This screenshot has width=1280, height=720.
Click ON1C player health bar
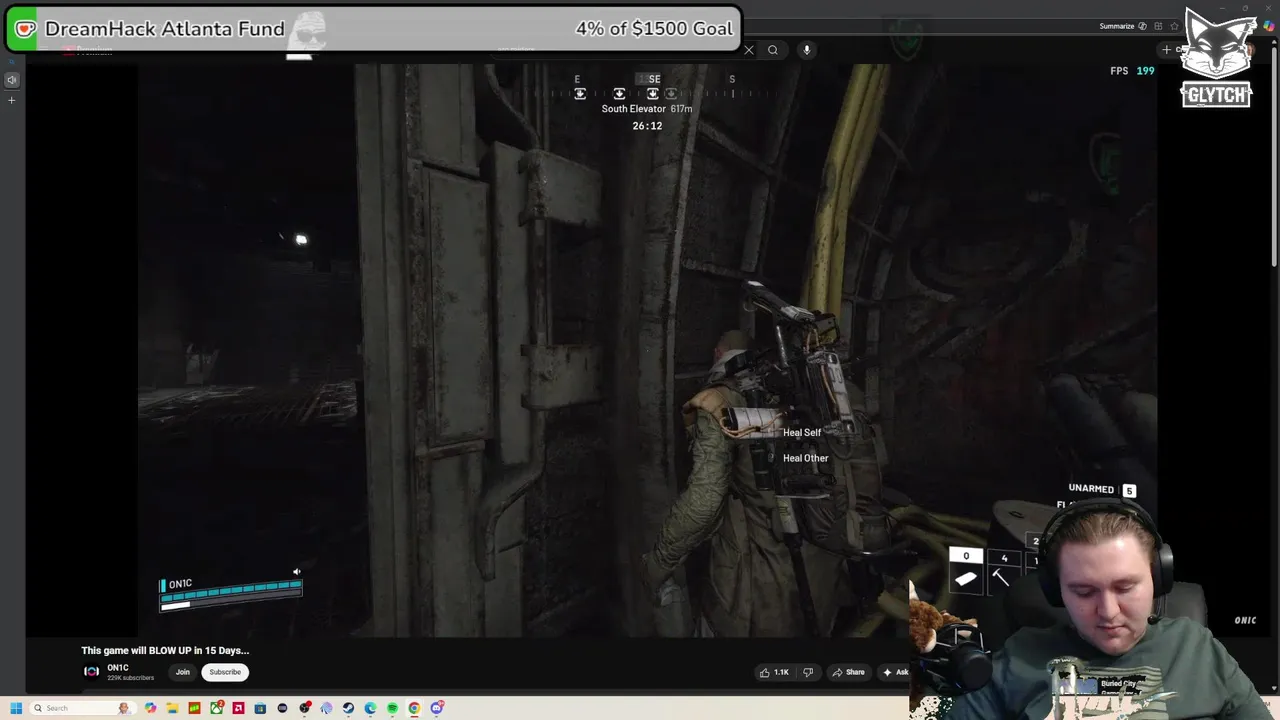(231, 594)
